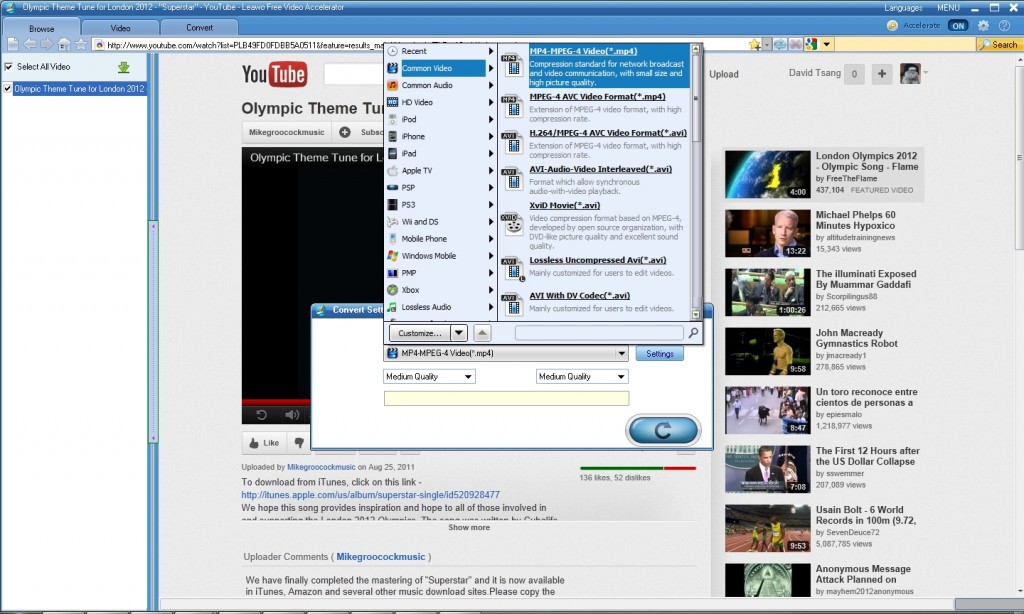This screenshot has height=614, width=1024.
Task: Click the Accelerate key icon
Action: click(x=892, y=25)
